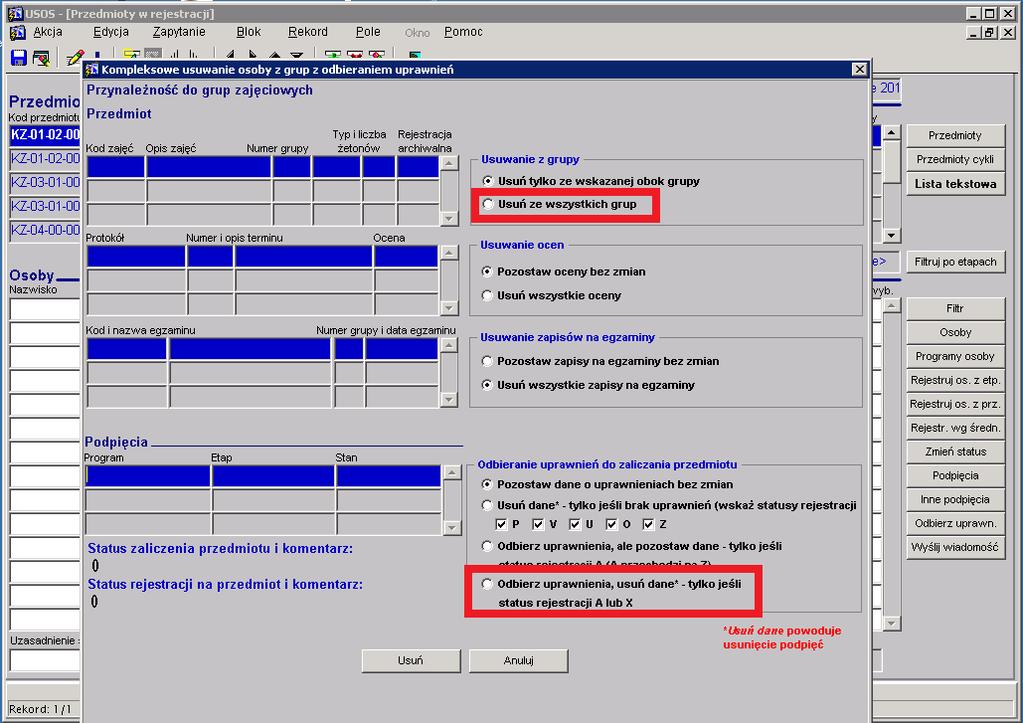Screen dimensions: 1023x723
Task: Uncheck the U status checkbox
Action: click(575, 524)
